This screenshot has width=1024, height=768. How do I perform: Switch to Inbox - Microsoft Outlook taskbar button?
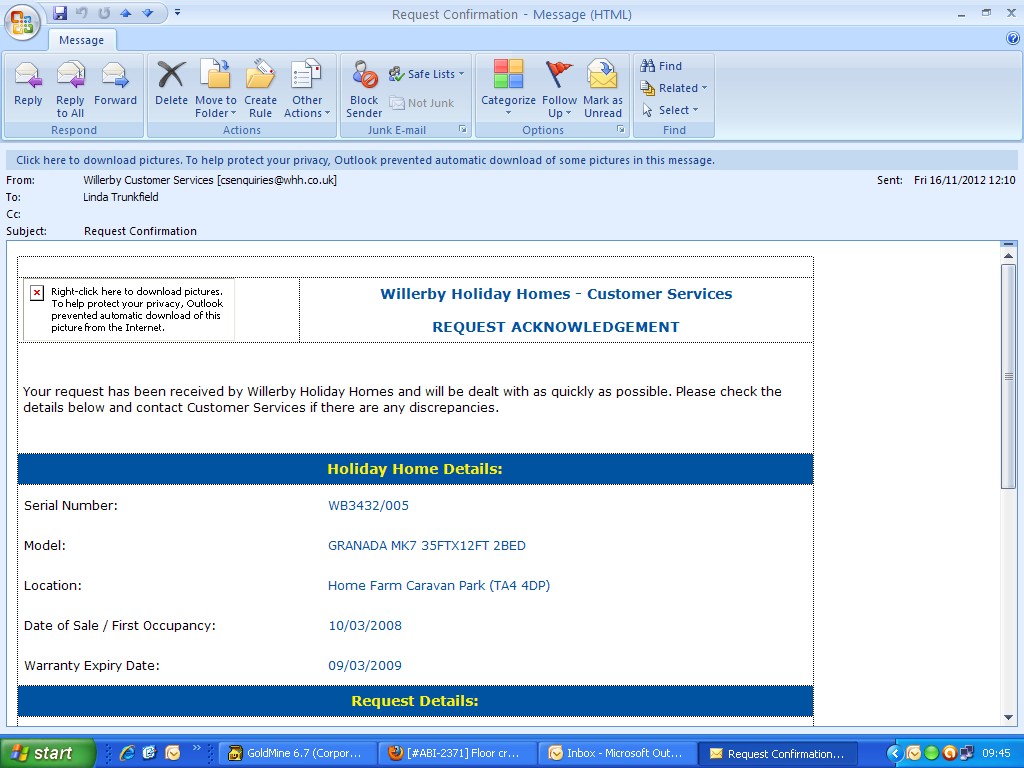pyautogui.click(x=618, y=753)
